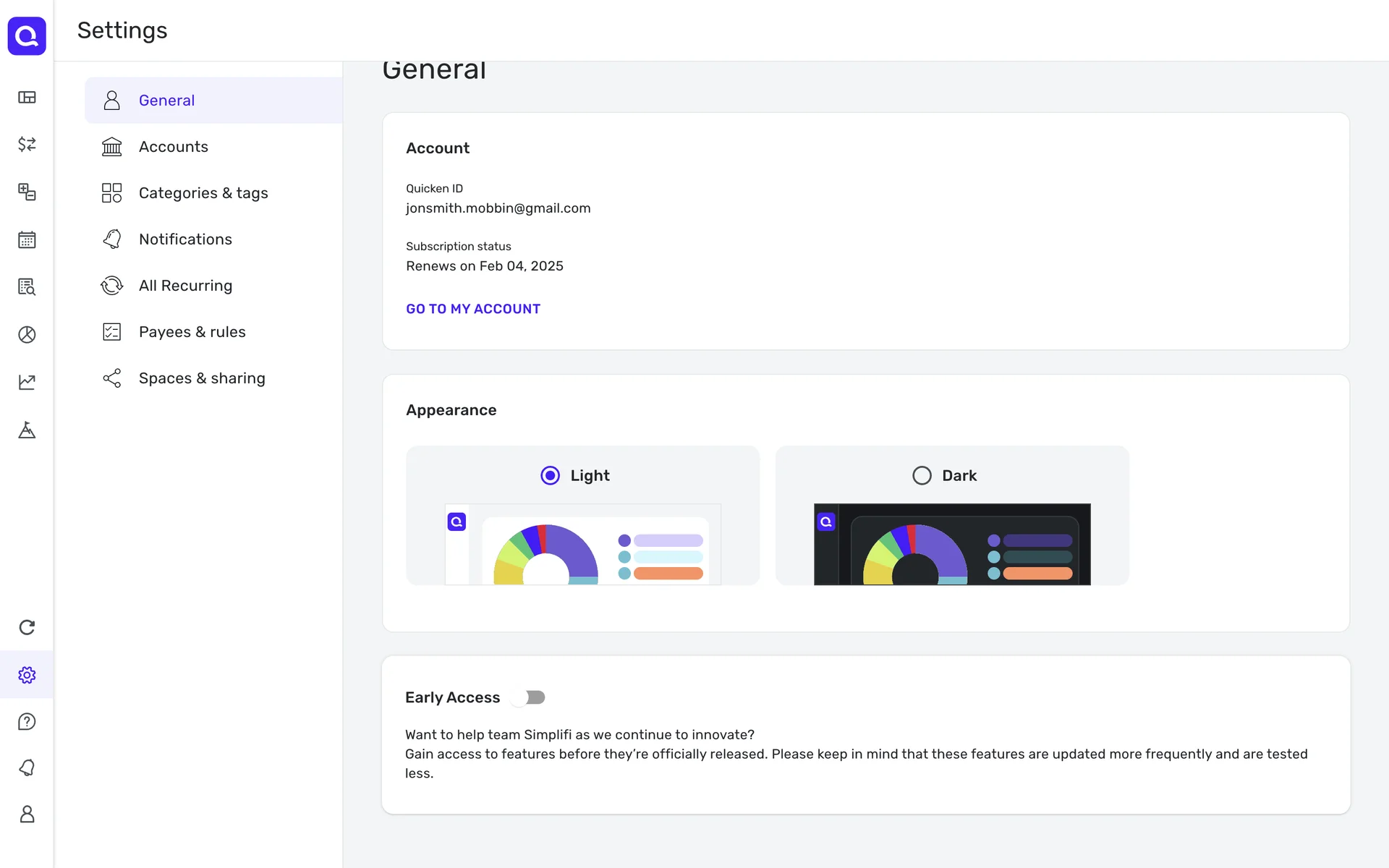Screen dimensions: 1389x868
Task: Open the transactions dollar-arrows icon
Action: tap(27, 144)
